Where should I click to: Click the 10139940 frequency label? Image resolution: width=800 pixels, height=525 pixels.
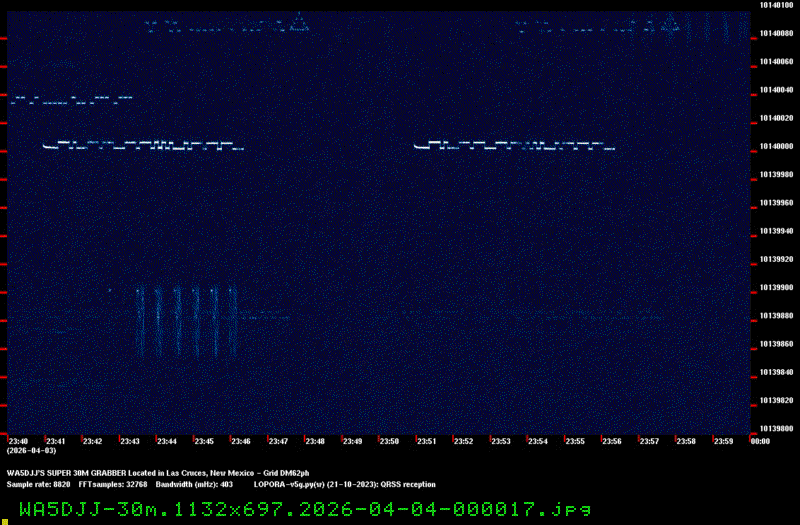click(x=776, y=231)
